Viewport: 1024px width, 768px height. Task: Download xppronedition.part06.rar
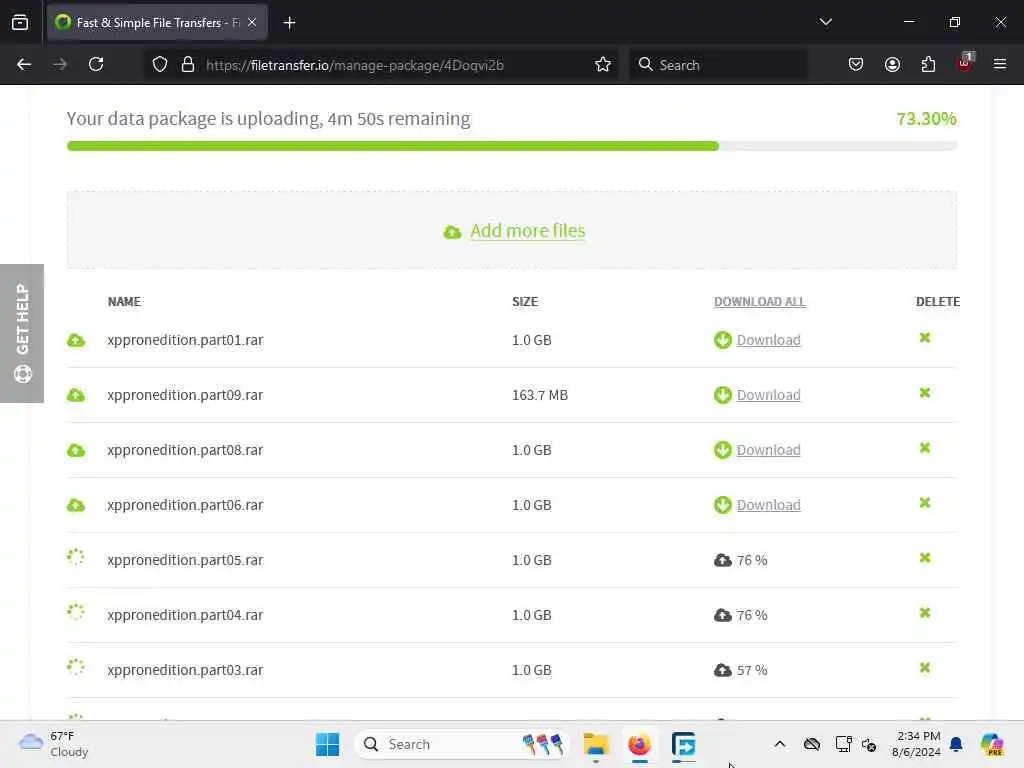coord(768,505)
